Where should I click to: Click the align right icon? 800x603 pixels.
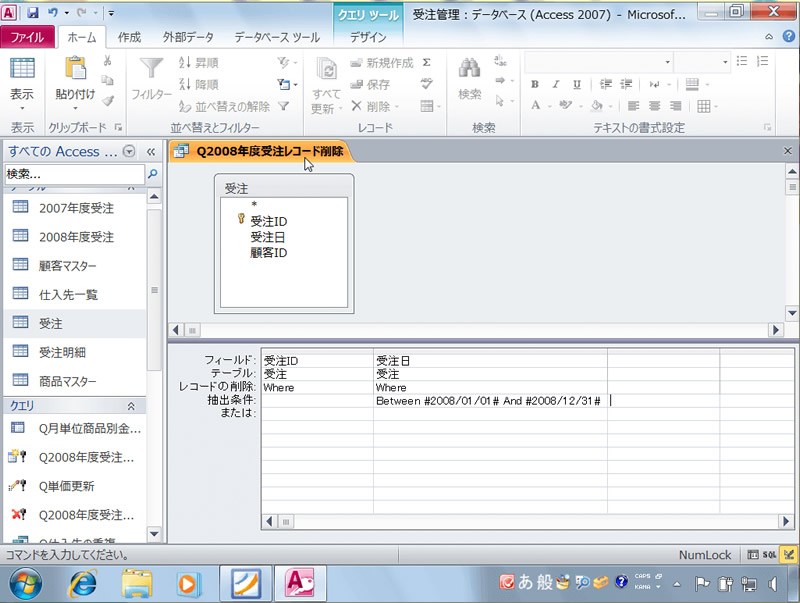coord(676,106)
